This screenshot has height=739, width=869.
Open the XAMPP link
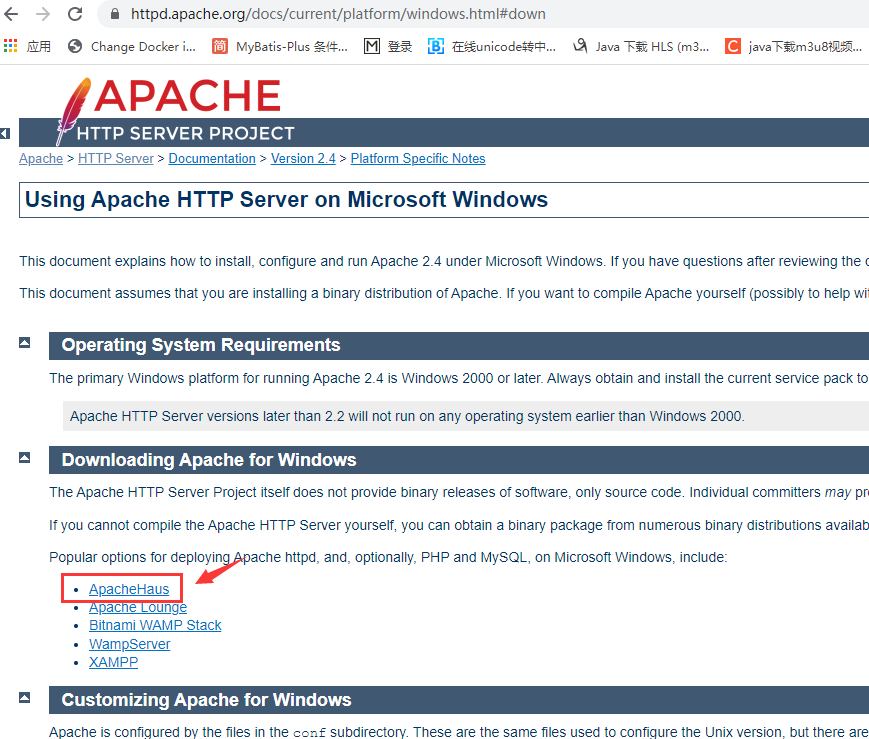point(114,662)
